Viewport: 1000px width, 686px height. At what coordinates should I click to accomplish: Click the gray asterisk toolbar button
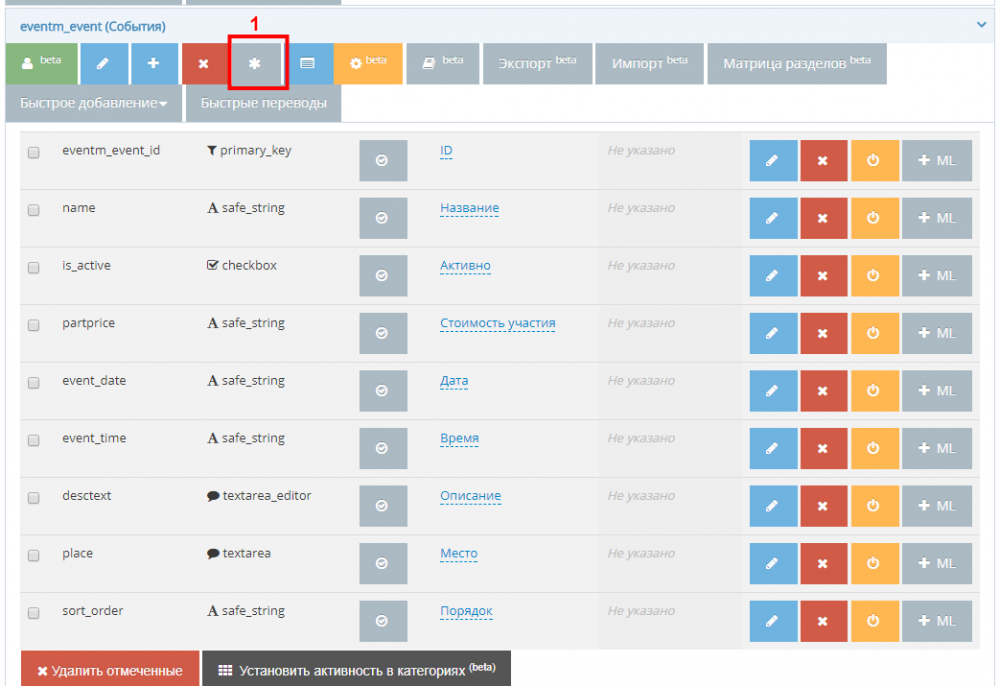point(255,63)
